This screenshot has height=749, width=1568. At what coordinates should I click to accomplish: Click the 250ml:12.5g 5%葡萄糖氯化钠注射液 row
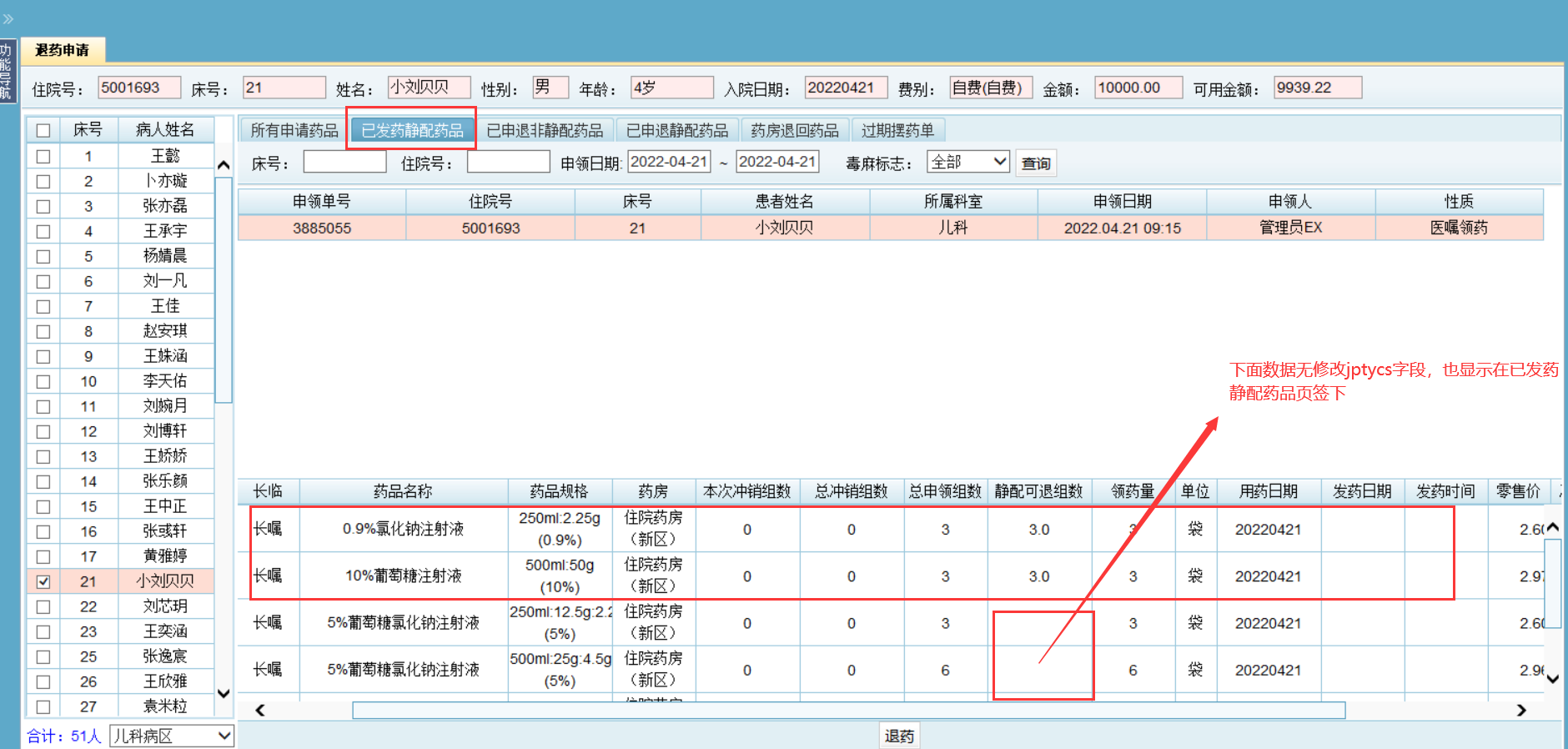click(x=889, y=622)
